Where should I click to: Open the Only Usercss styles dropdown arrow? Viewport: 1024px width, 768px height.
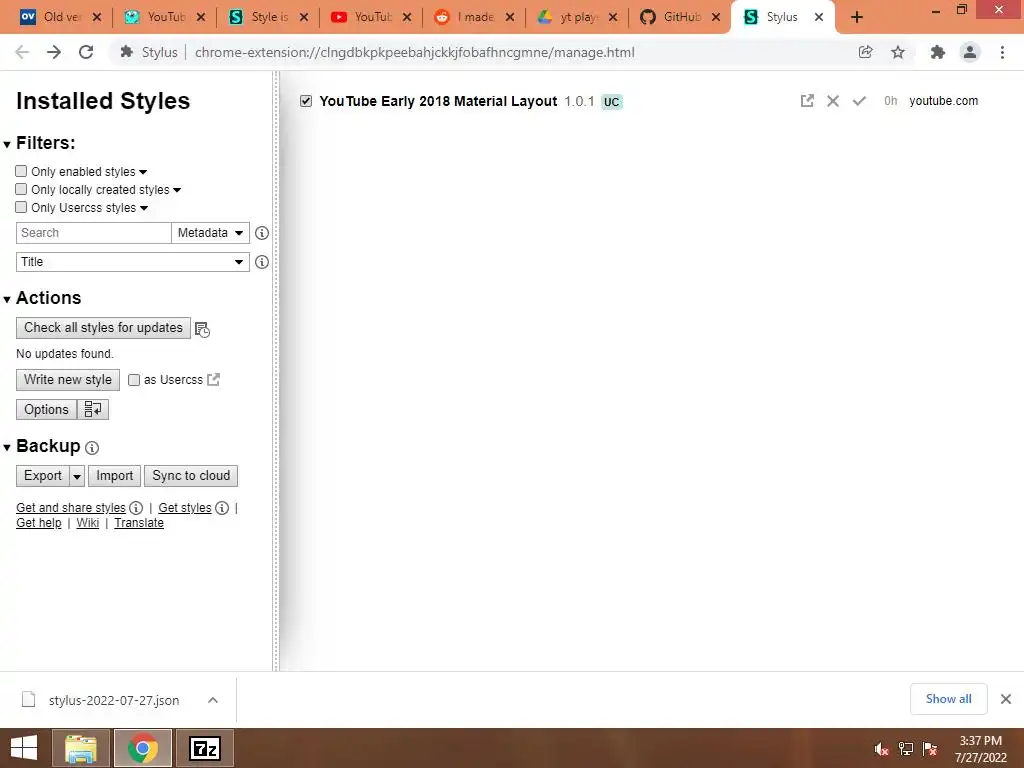[x=144, y=208]
